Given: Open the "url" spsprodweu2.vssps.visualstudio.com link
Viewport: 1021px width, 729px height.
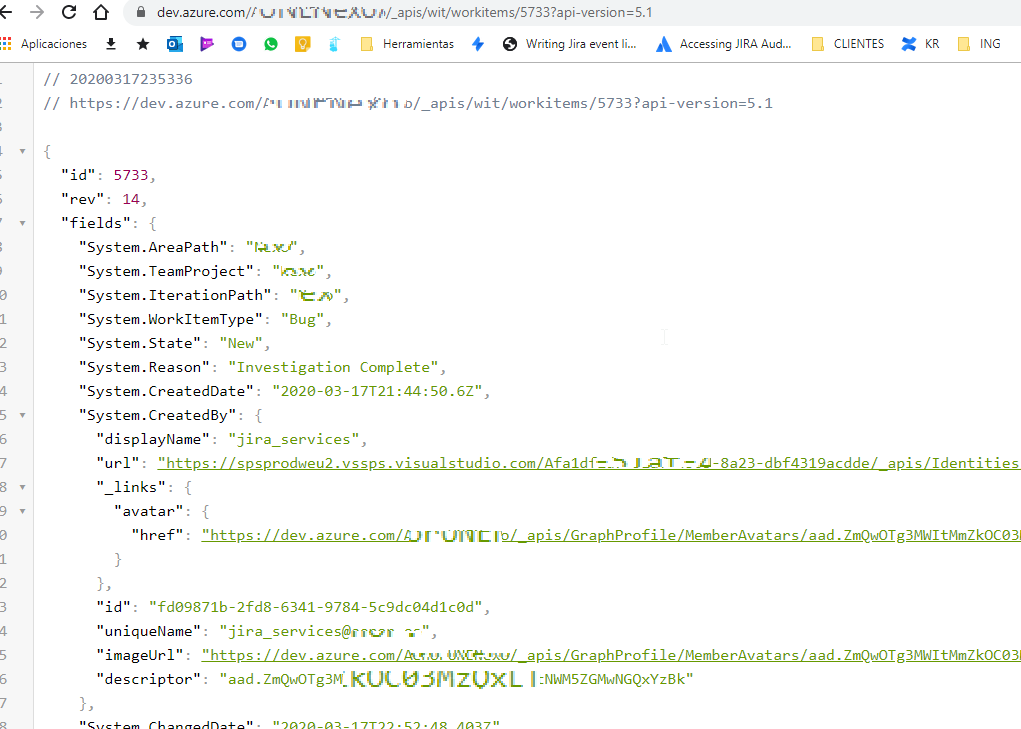Looking at the screenshot, I should pos(589,463).
